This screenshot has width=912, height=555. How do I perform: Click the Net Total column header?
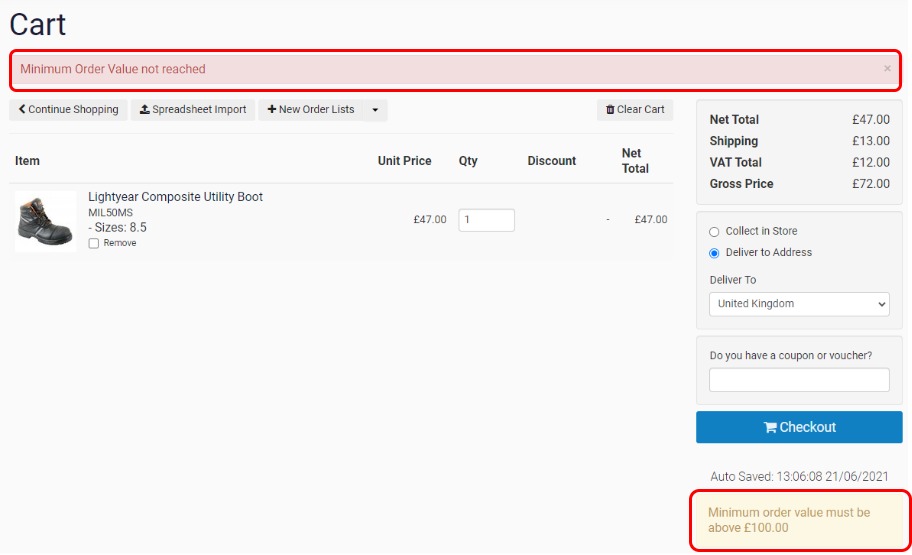click(634, 161)
